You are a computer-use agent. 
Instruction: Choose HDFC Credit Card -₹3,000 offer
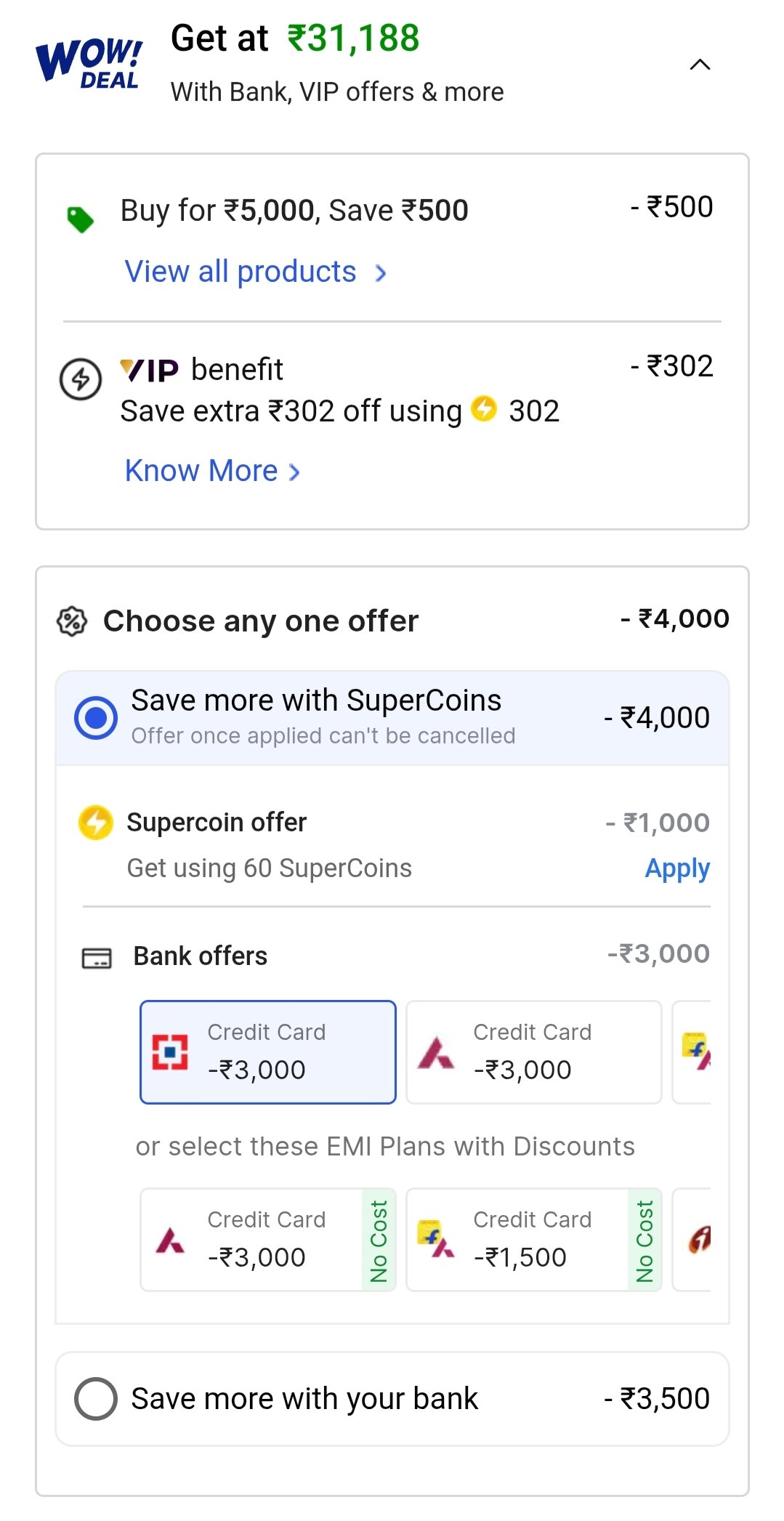click(x=268, y=1052)
